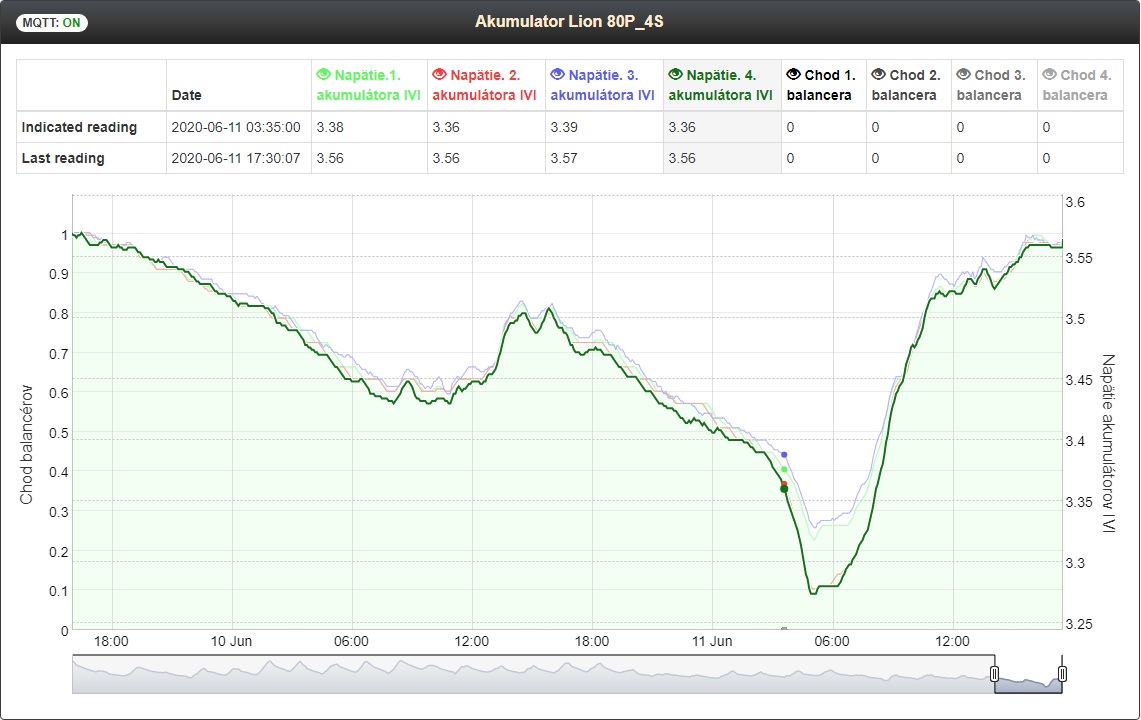The height and width of the screenshot is (720, 1141).
Task: Click the 'akumulátora IVI' label under Napätie 3
Action: pos(602,95)
